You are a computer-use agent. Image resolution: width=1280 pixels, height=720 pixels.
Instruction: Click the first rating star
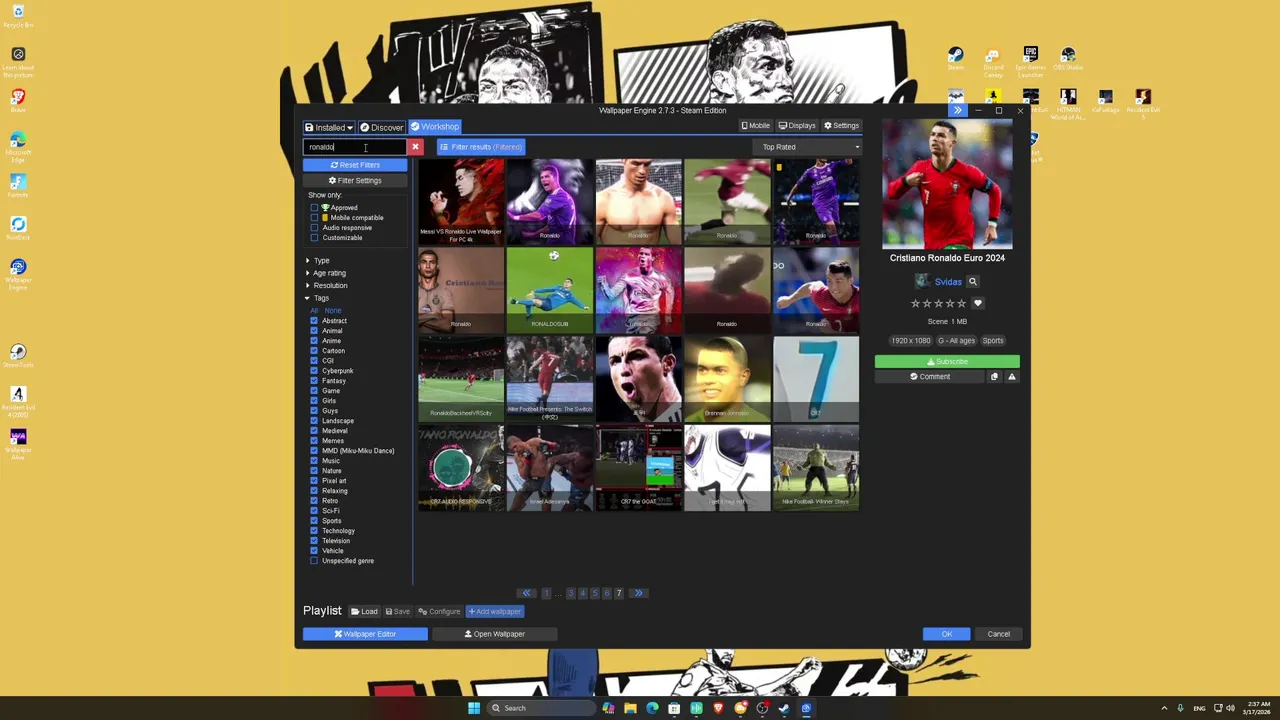tap(915, 303)
